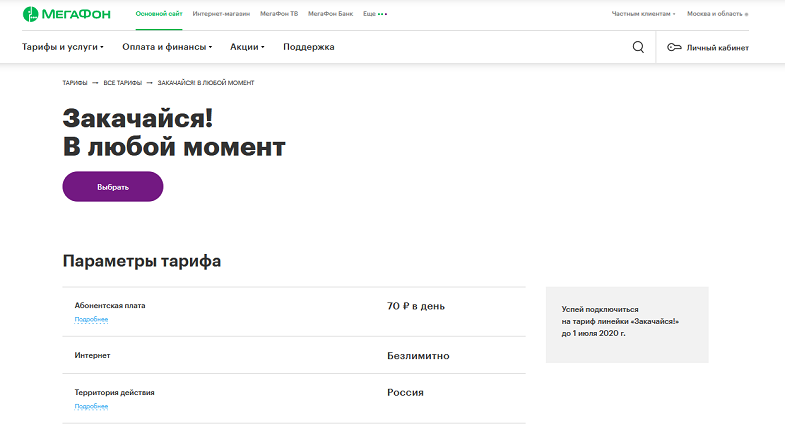Open Подробнее under Территория действия
Screen dimensions: 785x431
[x=91, y=406]
